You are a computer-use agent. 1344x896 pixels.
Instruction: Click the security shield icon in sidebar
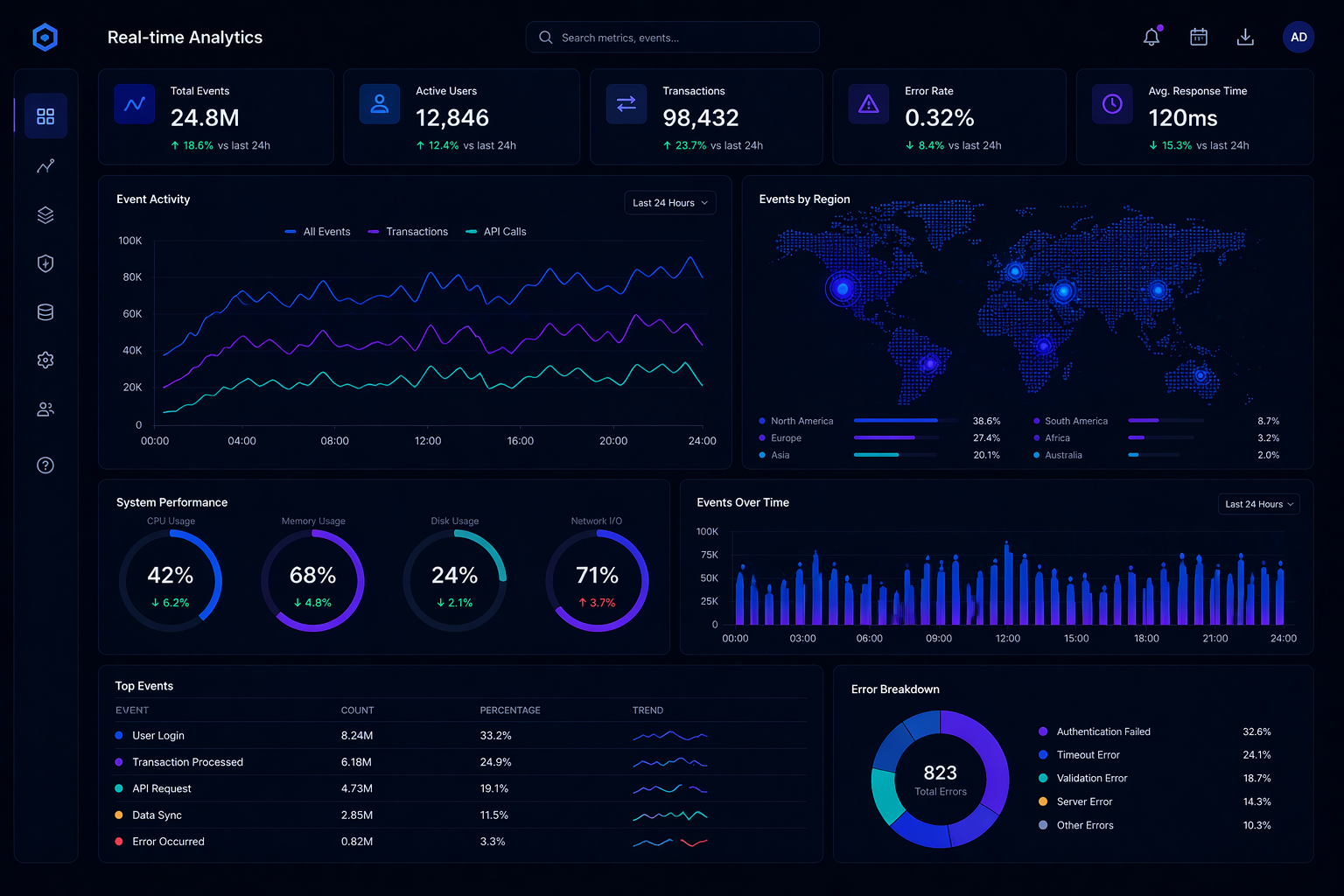click(45, 263)
